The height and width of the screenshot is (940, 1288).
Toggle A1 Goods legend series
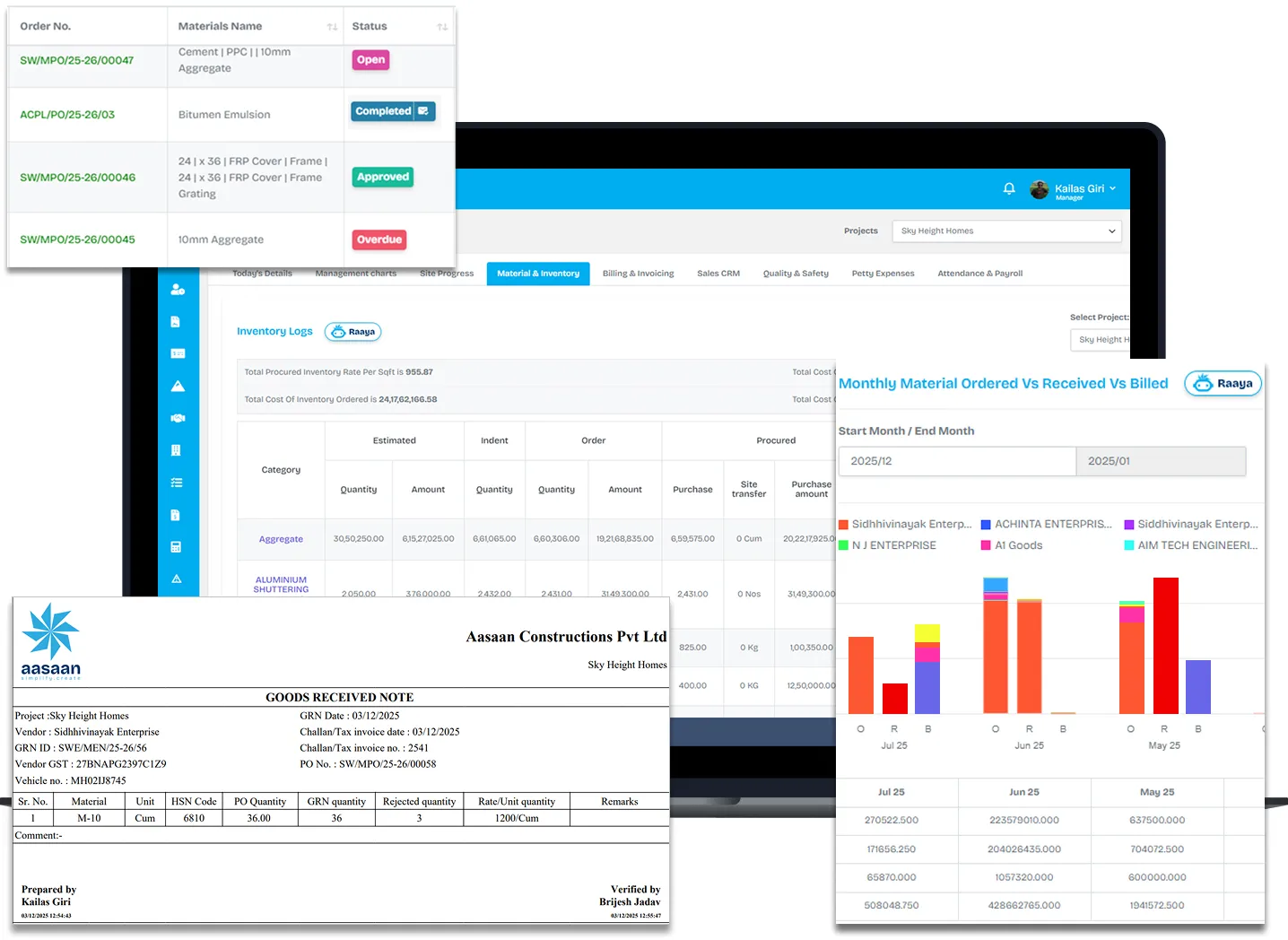tap(1018, 545)
